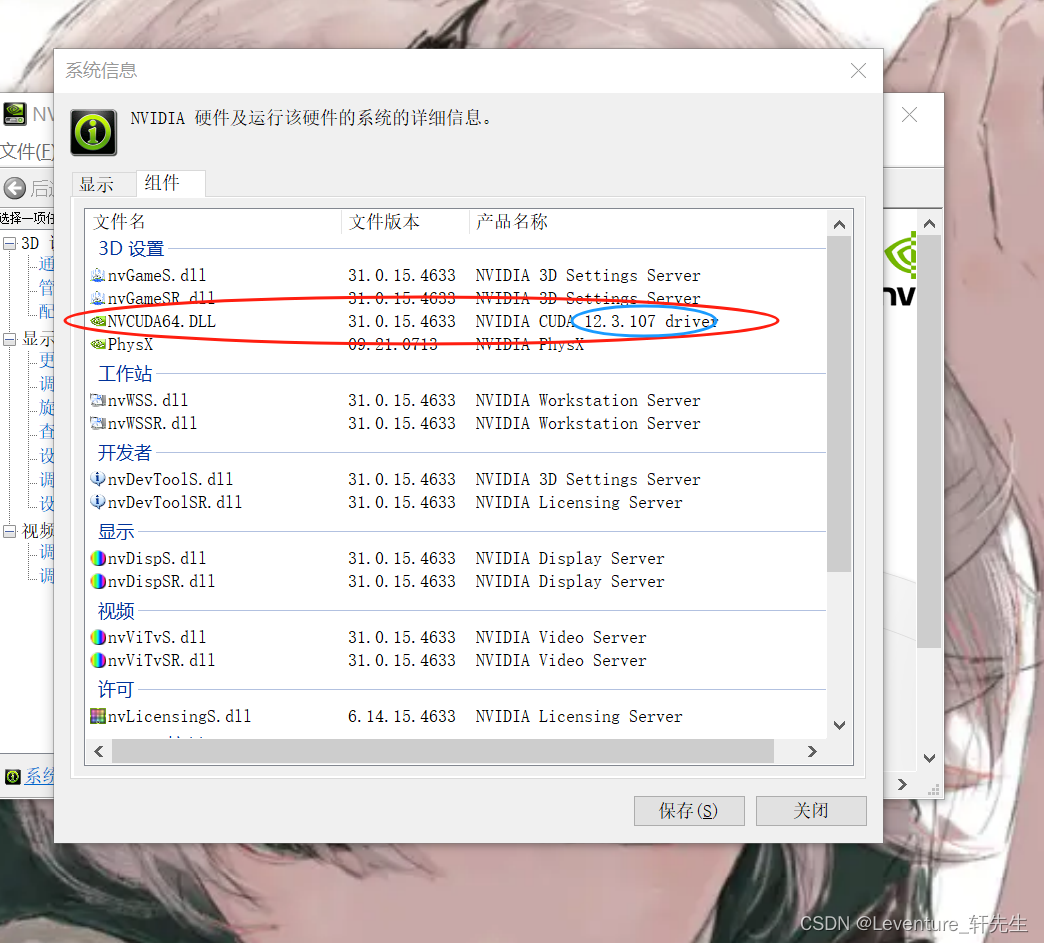Switch to the 显示 tab
The height and width of the screenshot is (943, 1044).
click(x=103, y=184)
